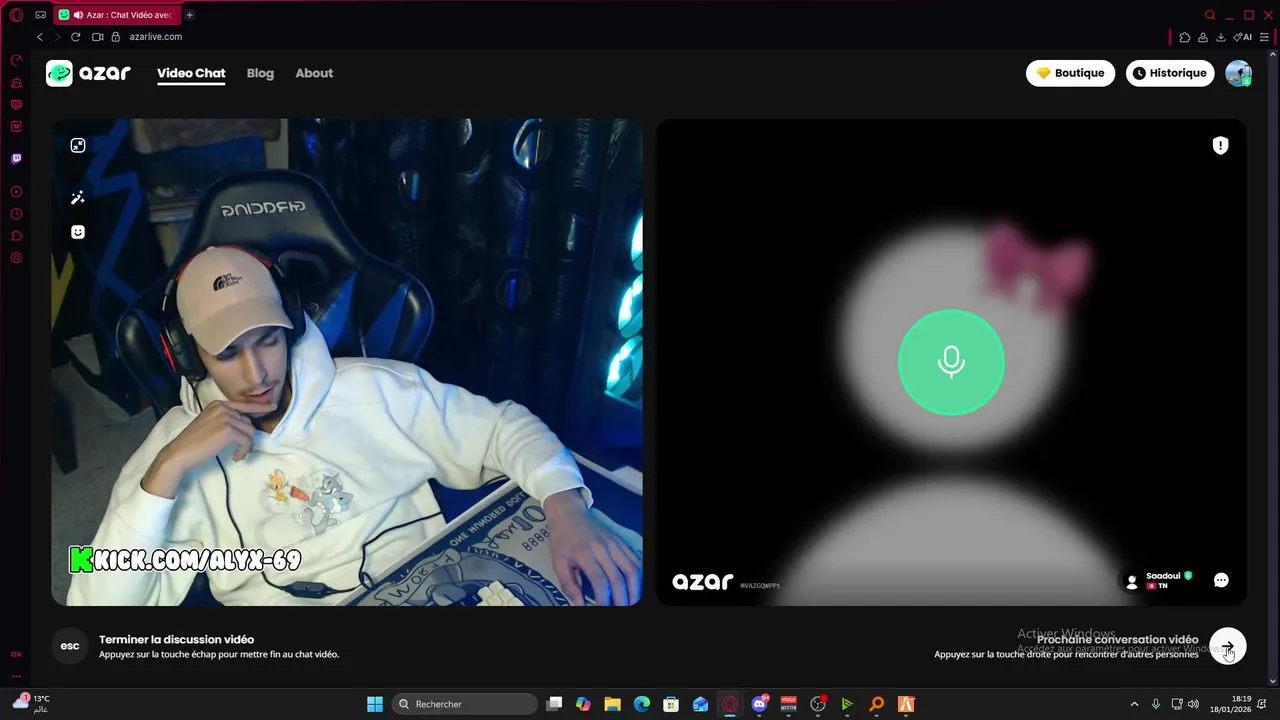The width and height of the screenshot is (1280, 720).
Task: Open Copilot on the taskbar
Action: 583,704
